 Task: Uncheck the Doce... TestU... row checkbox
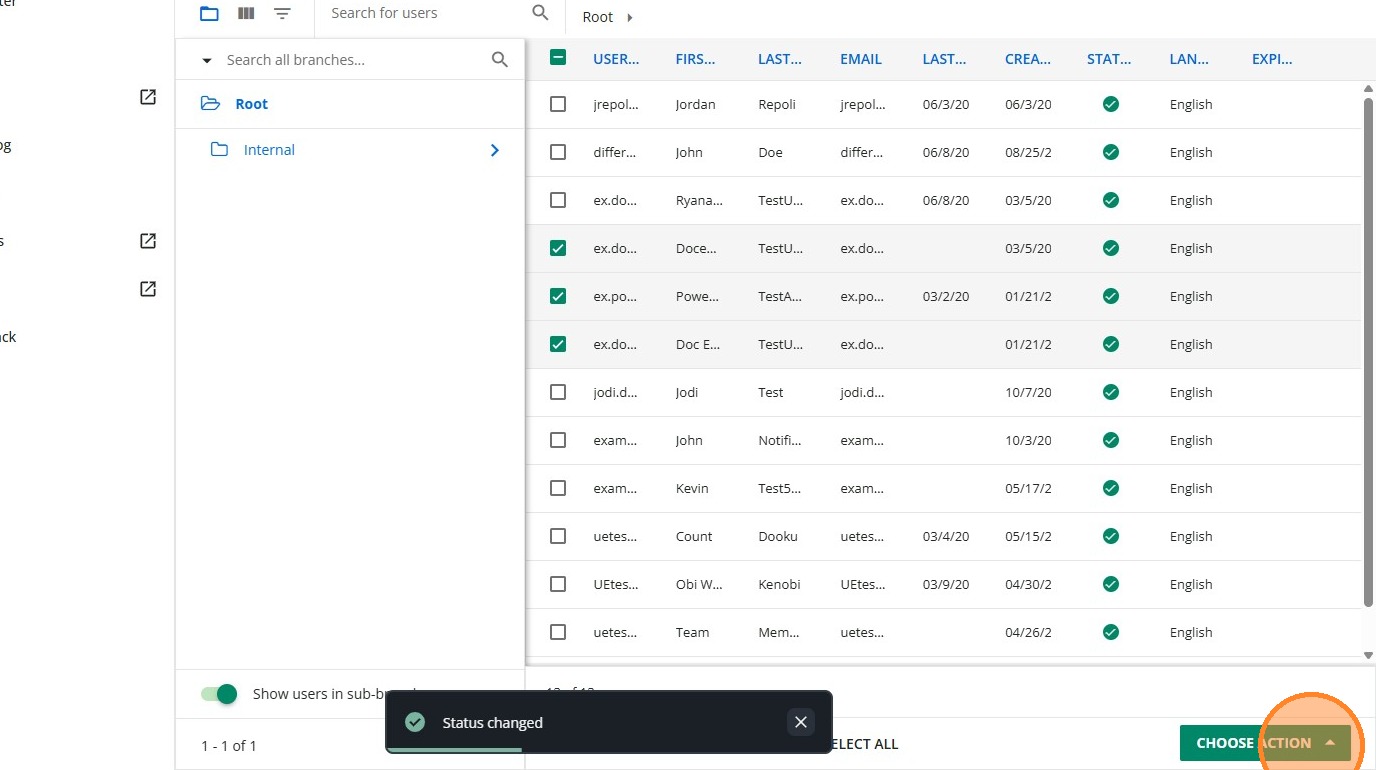click(558, 248)
